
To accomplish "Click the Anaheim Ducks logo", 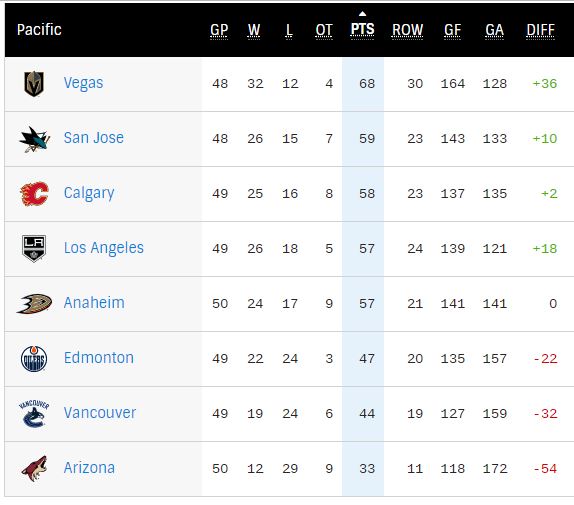I will [34, 304].
